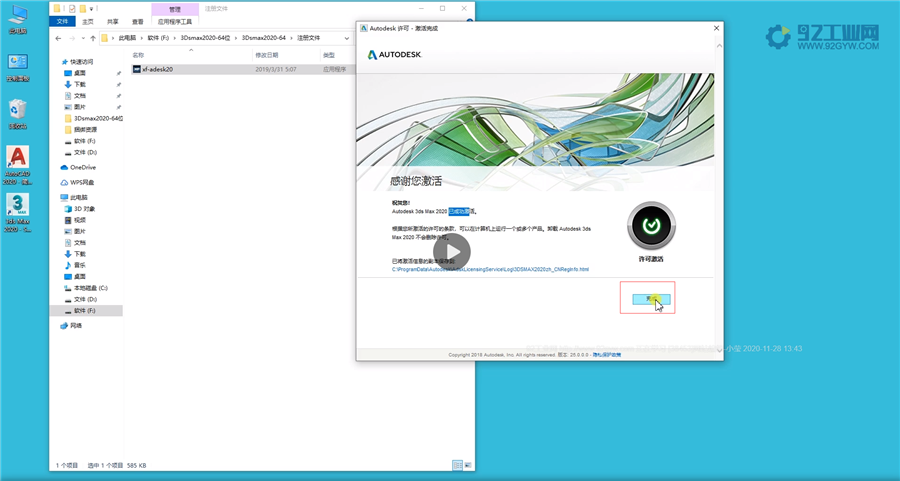This screenshot has height=481, width=900.
Task: Click 3Dsmax2020-64位 in the address breadcrumb
Action: pyautogui.click(x=205, y=38)
